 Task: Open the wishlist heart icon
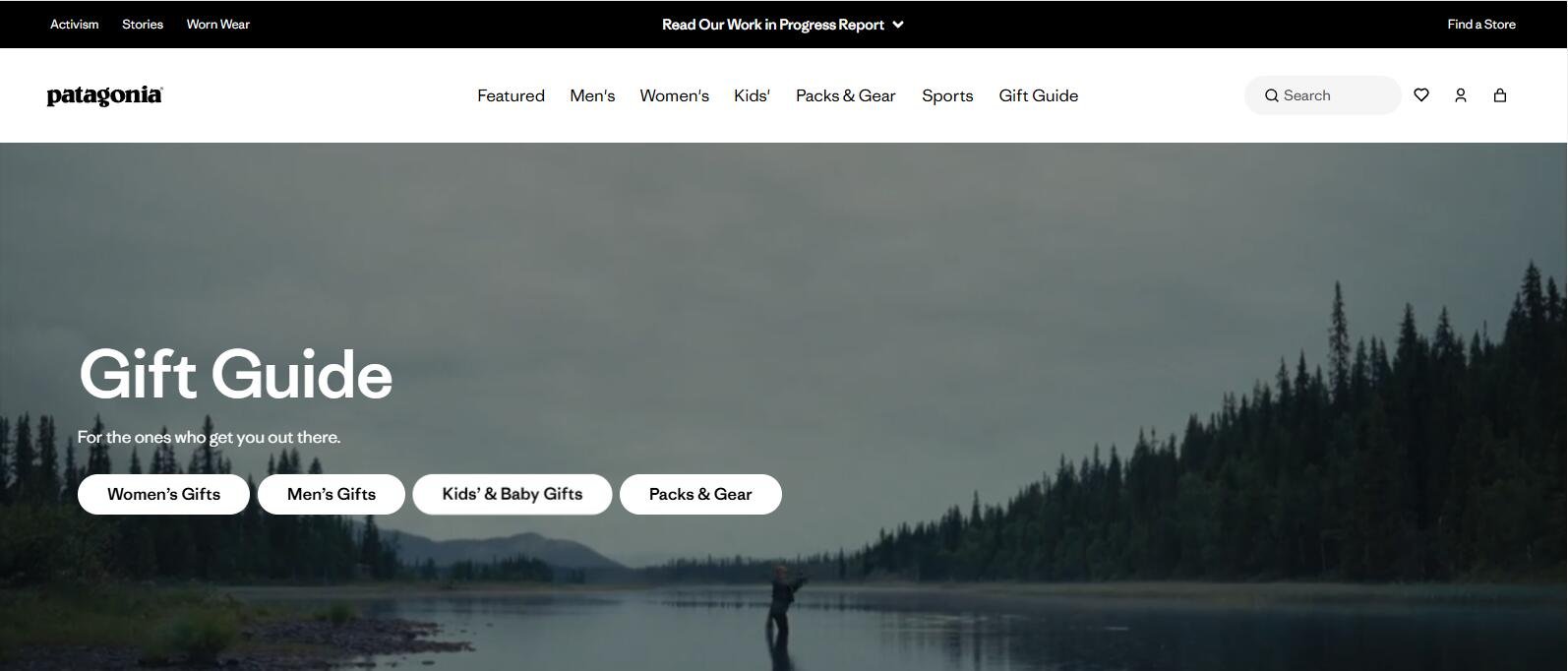point(1420,95)
